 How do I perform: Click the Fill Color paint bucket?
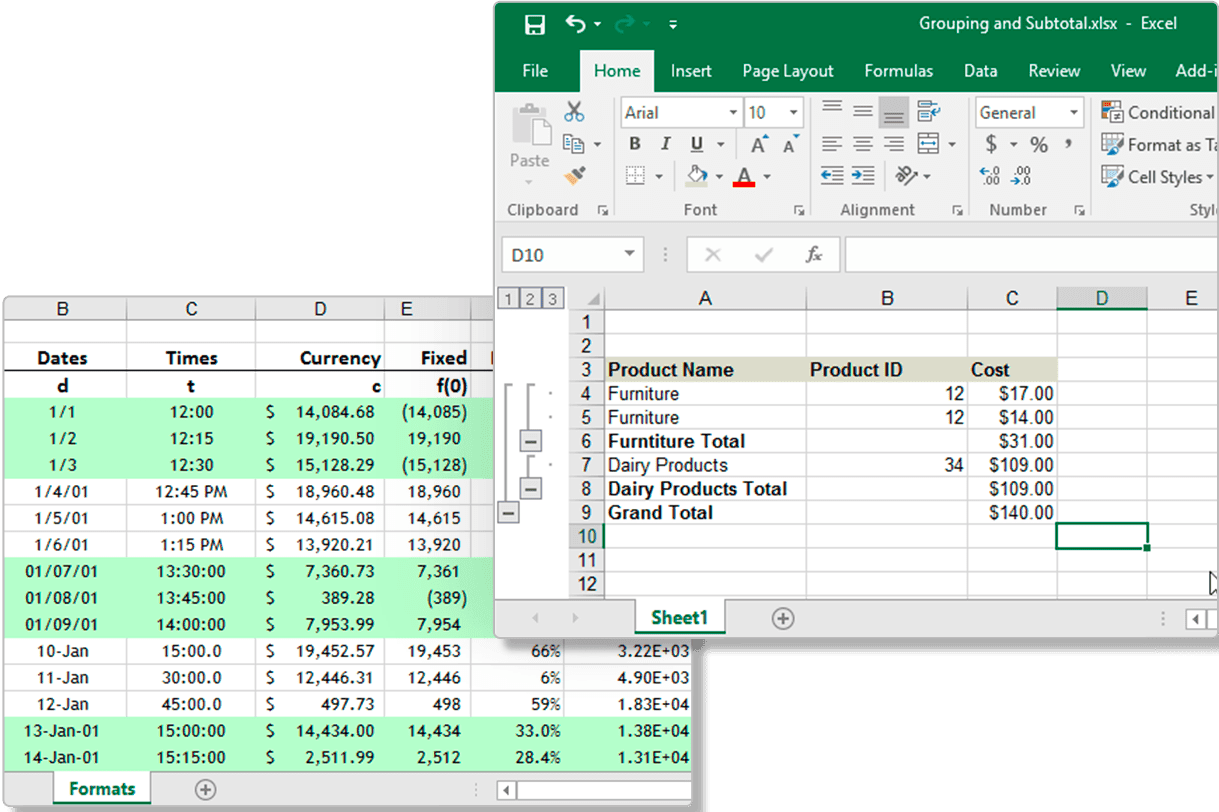pos(697,176)
